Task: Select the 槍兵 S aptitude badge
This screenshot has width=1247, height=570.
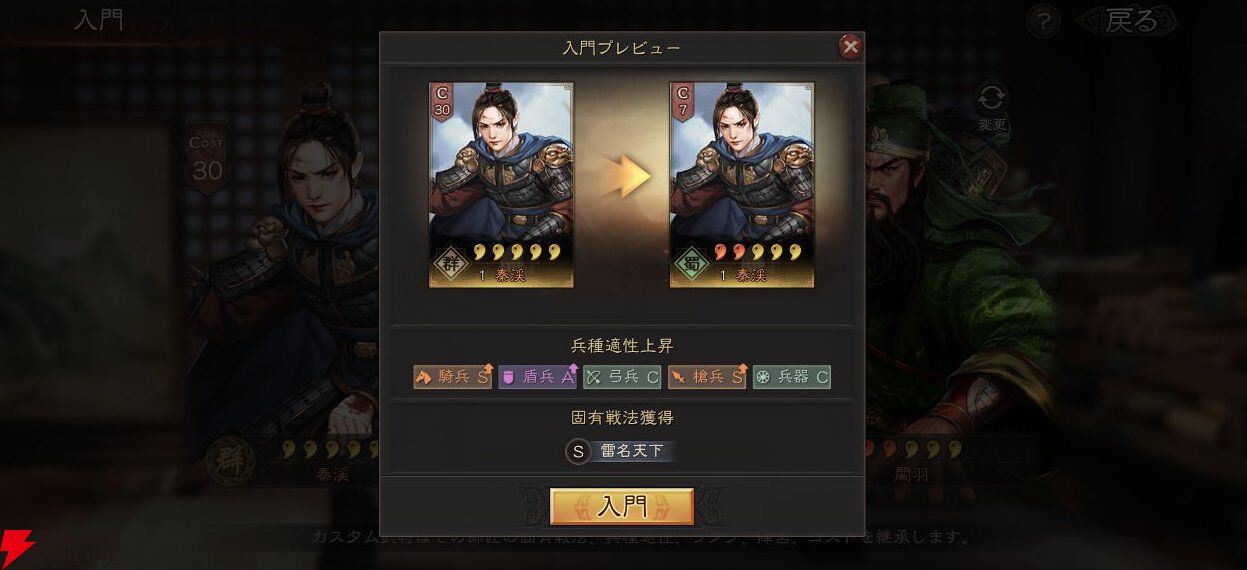Action: click(x=707, y=377)
